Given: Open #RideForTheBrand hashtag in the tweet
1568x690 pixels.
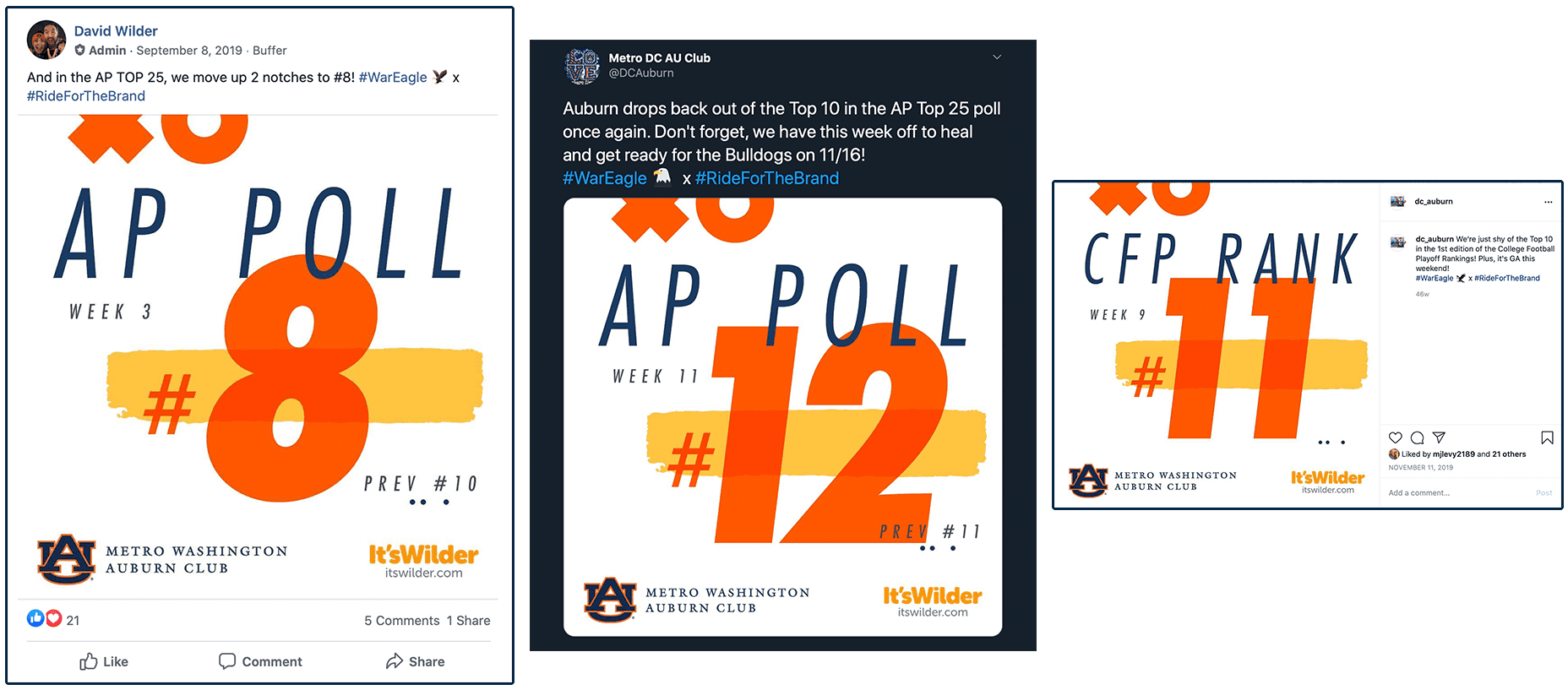Looking at the screenshot, I should 767,178.
